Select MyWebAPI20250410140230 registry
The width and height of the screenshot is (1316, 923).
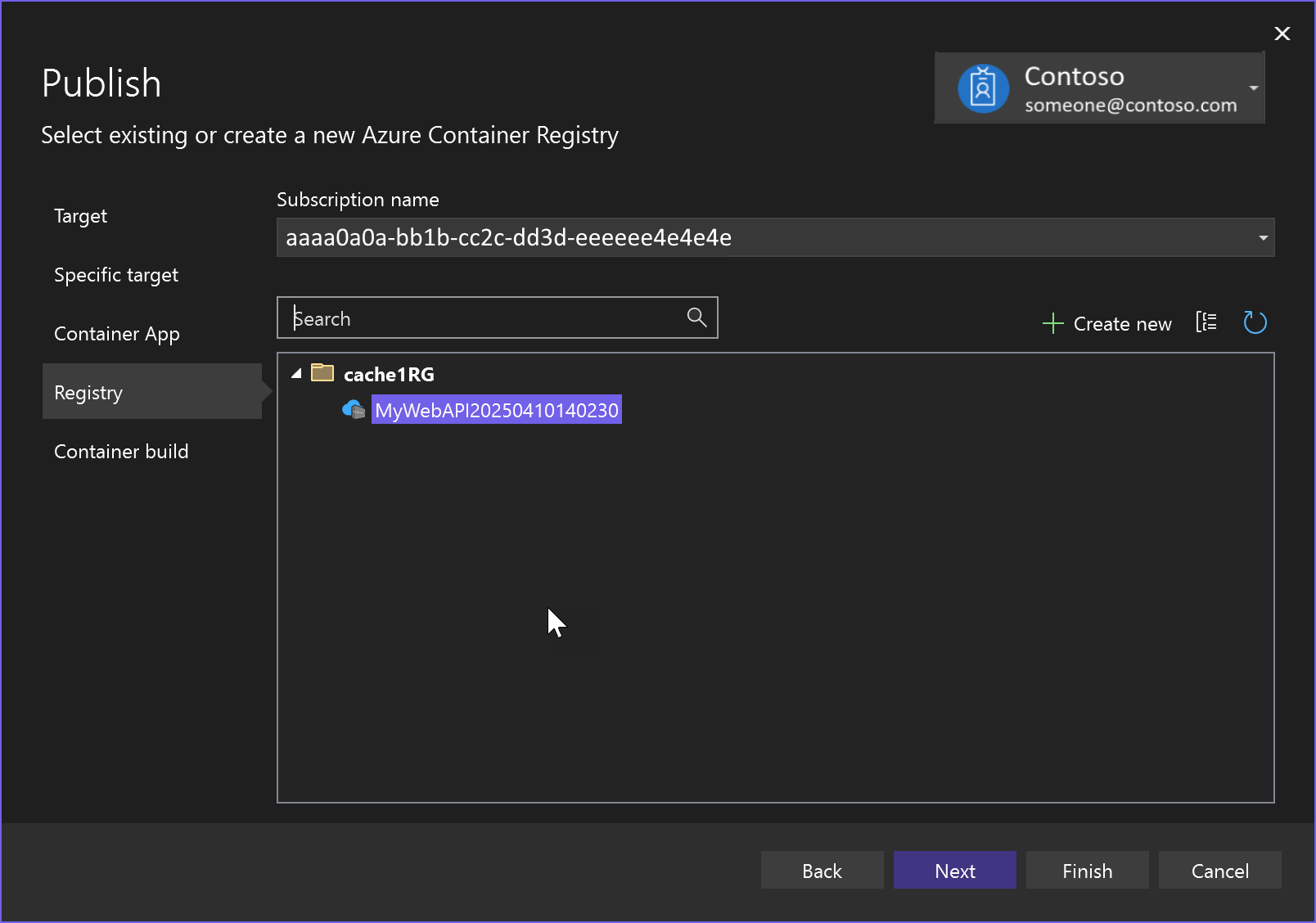[496, 410]
